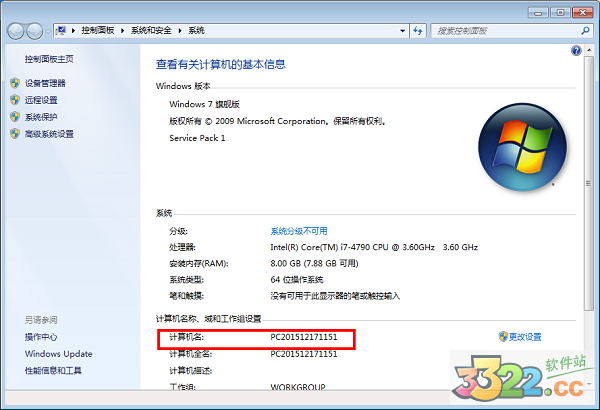Open 控制面板主页 link

click(49, 59)
